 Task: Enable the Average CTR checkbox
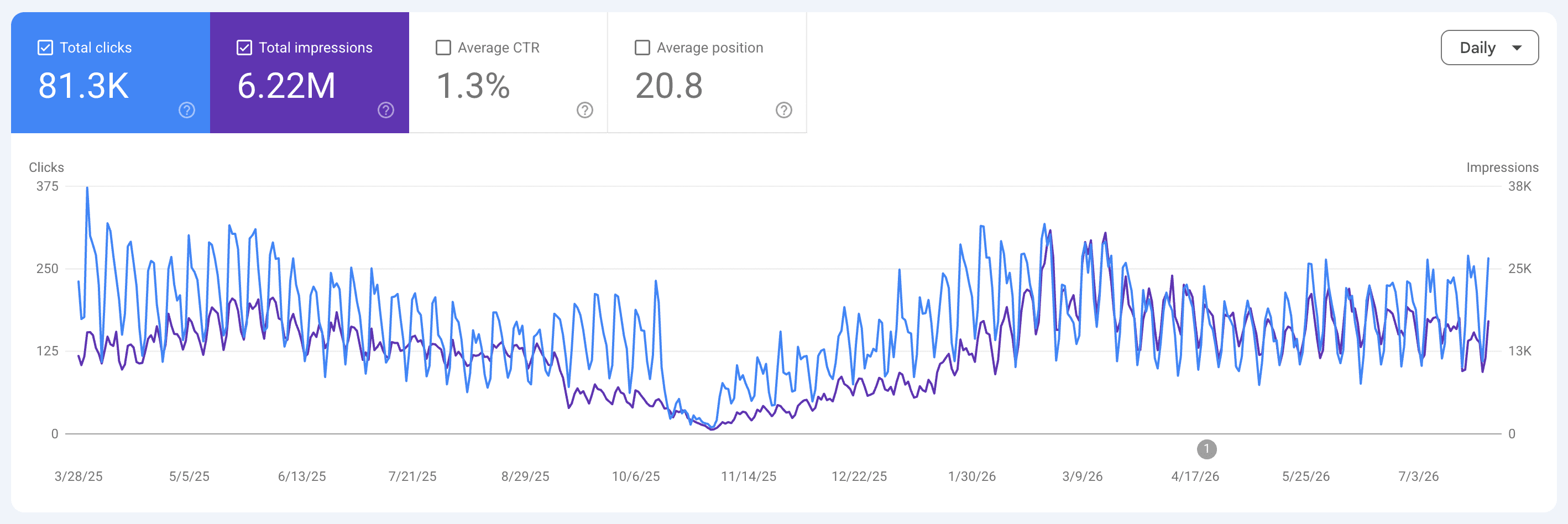[x=443, y=48]
